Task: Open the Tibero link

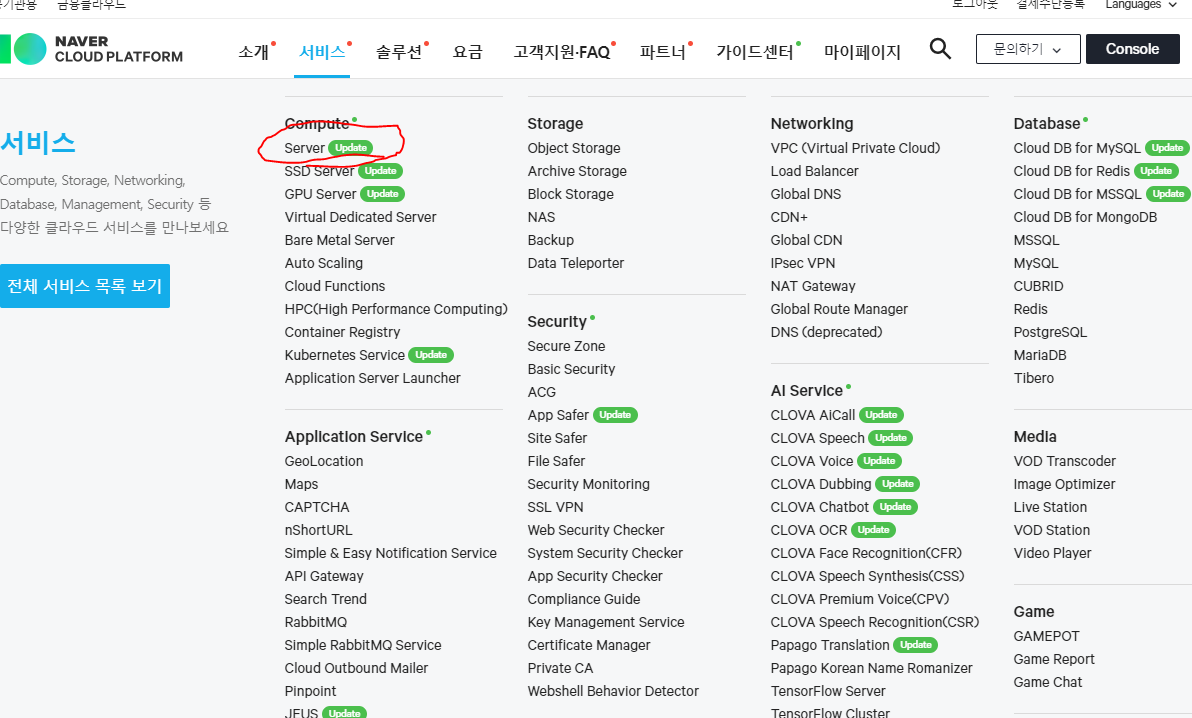Action: [x=1034, y=378]
